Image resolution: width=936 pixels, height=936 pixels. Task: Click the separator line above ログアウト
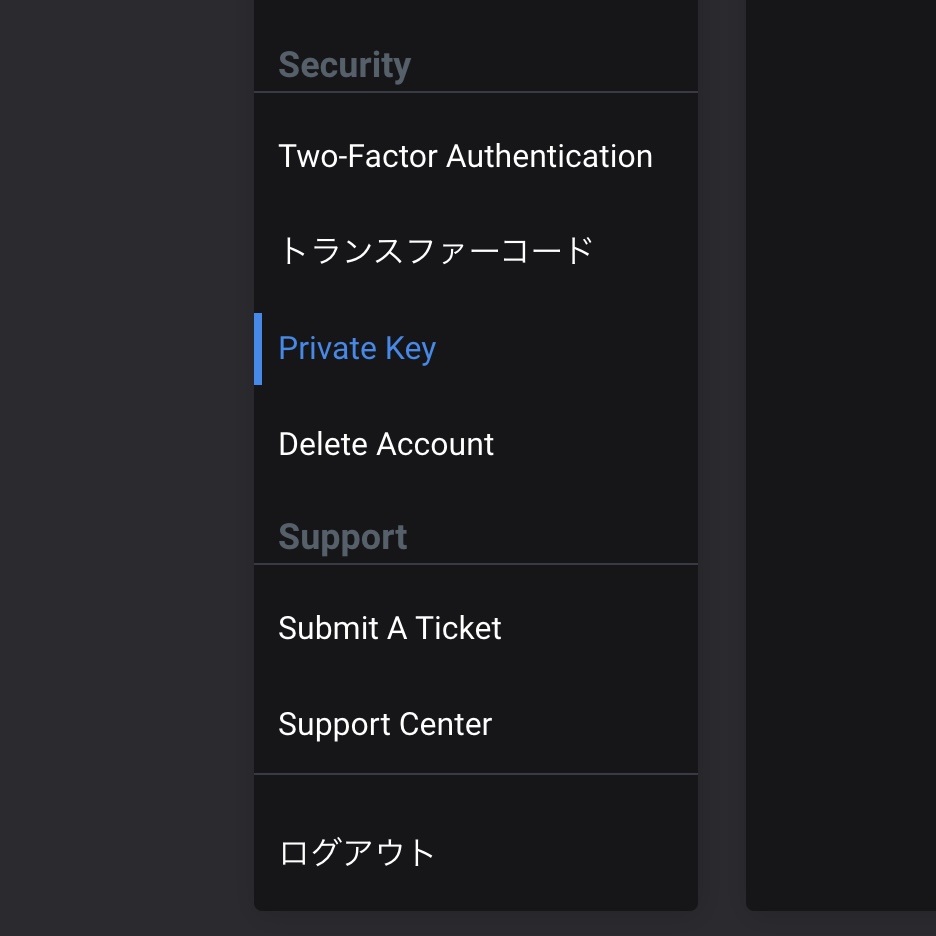point(476,774)
